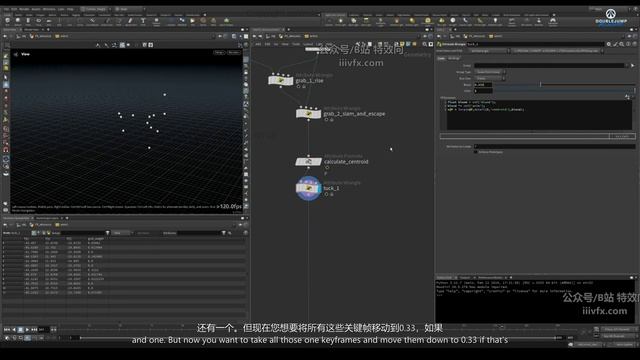Open the No cam viewport dropdown
The image size is (640, 360).
(234, 53)
